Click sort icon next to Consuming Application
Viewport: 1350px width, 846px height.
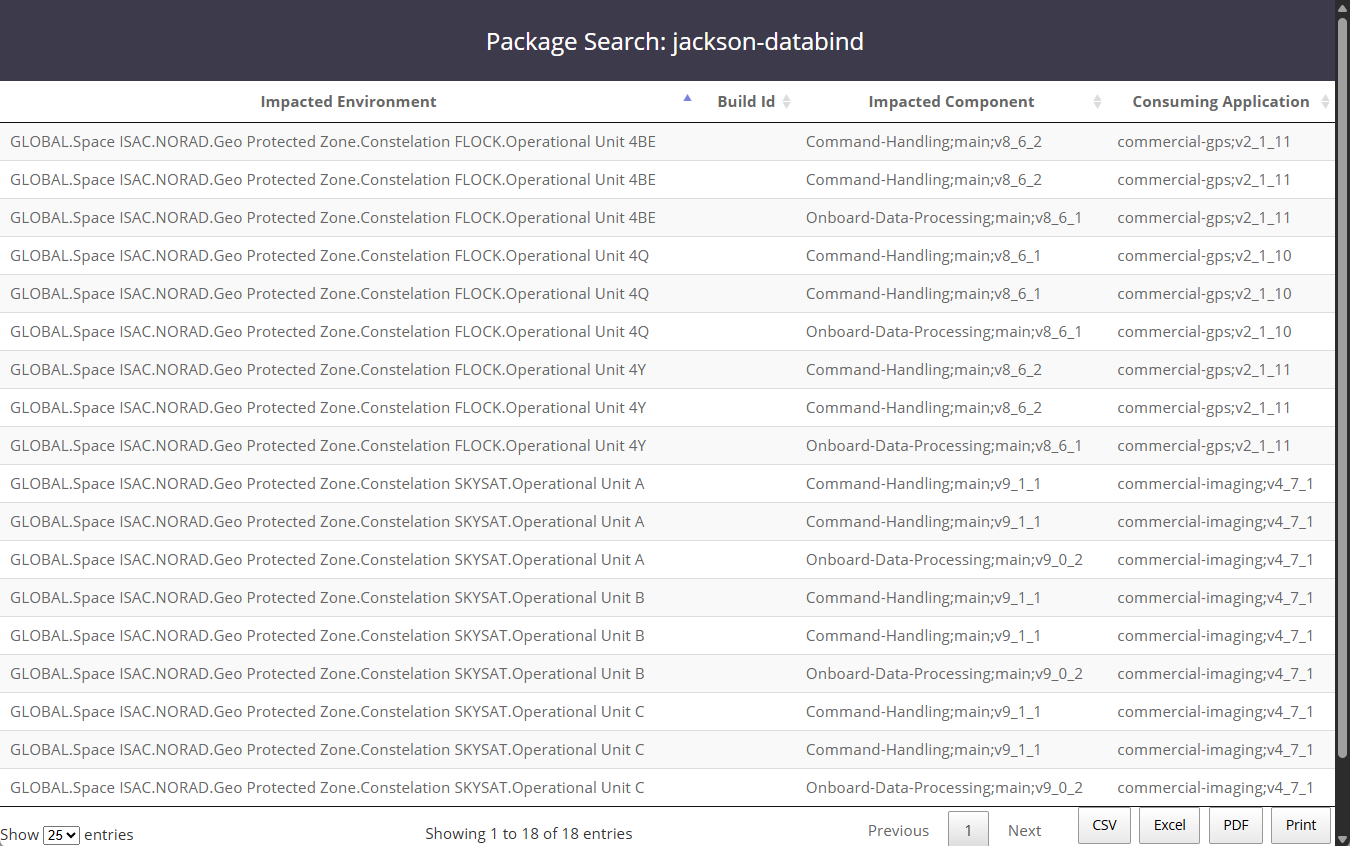(1325, 102)
